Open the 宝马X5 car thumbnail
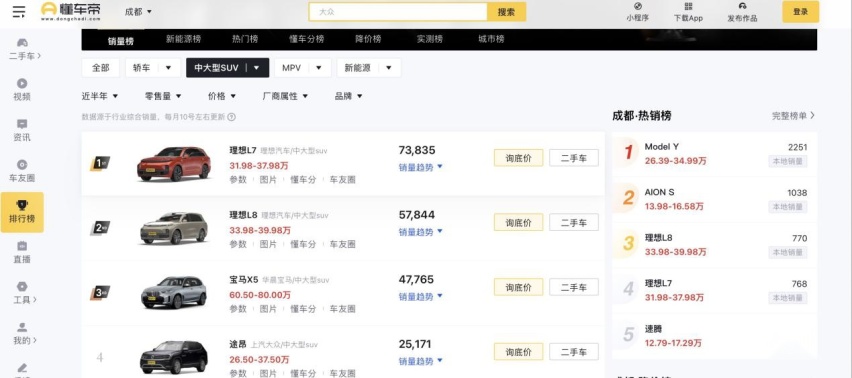This screenshot has height=378, width=852. pyautogui.click(x=173, y=292)
